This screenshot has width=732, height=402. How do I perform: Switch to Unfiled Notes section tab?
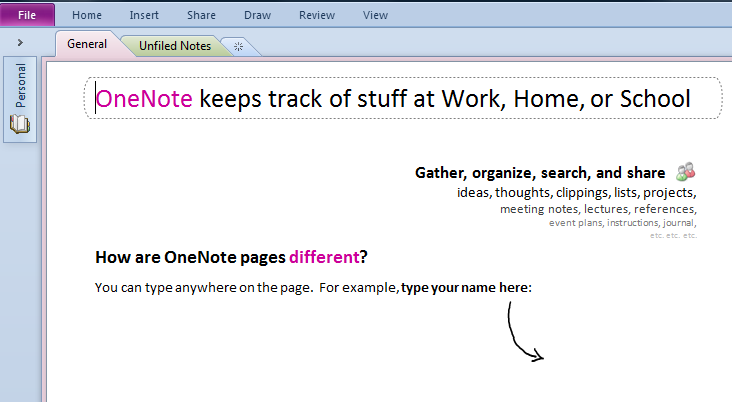(175, 46)
